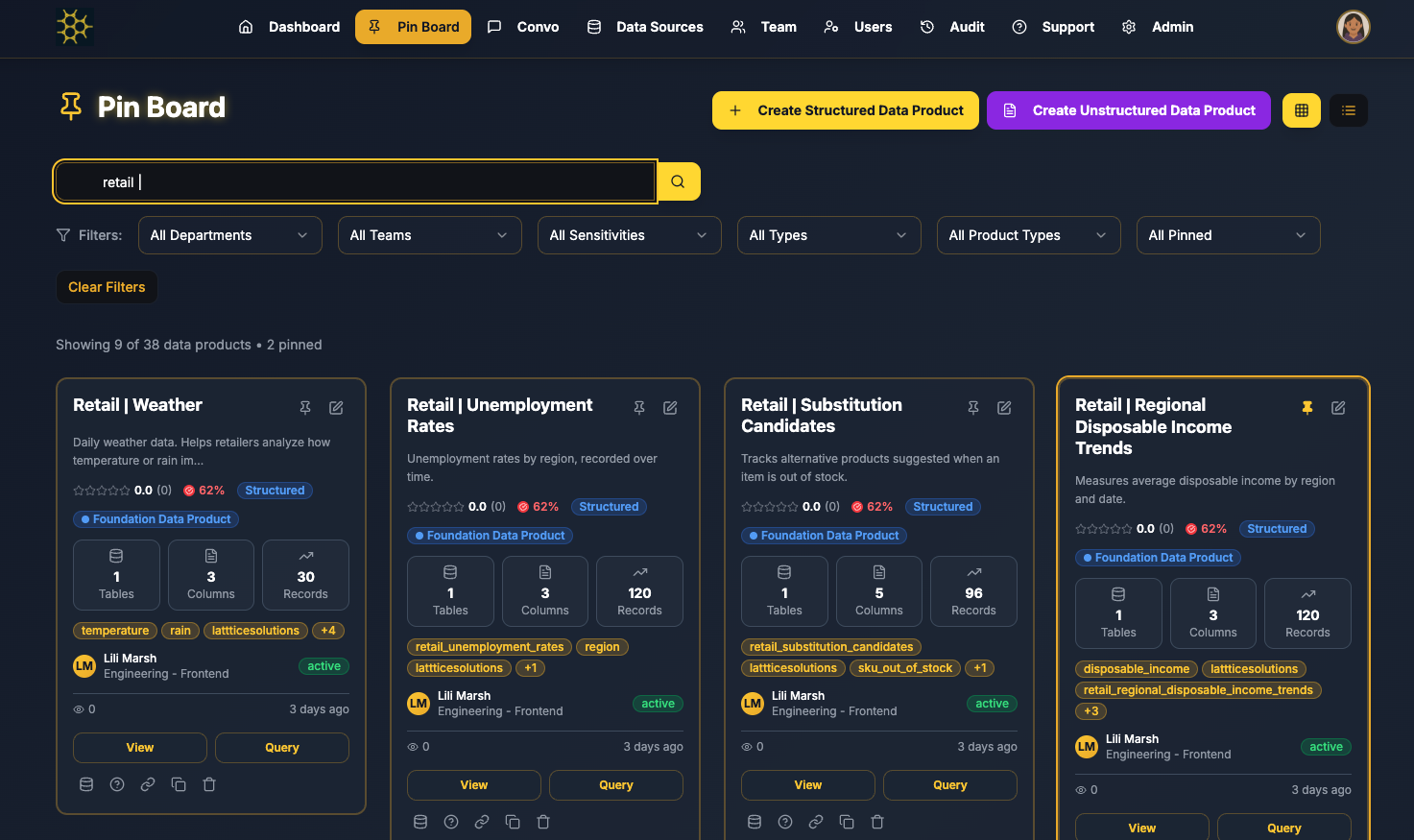Pin the Retail | Weather card

(305, 408)
